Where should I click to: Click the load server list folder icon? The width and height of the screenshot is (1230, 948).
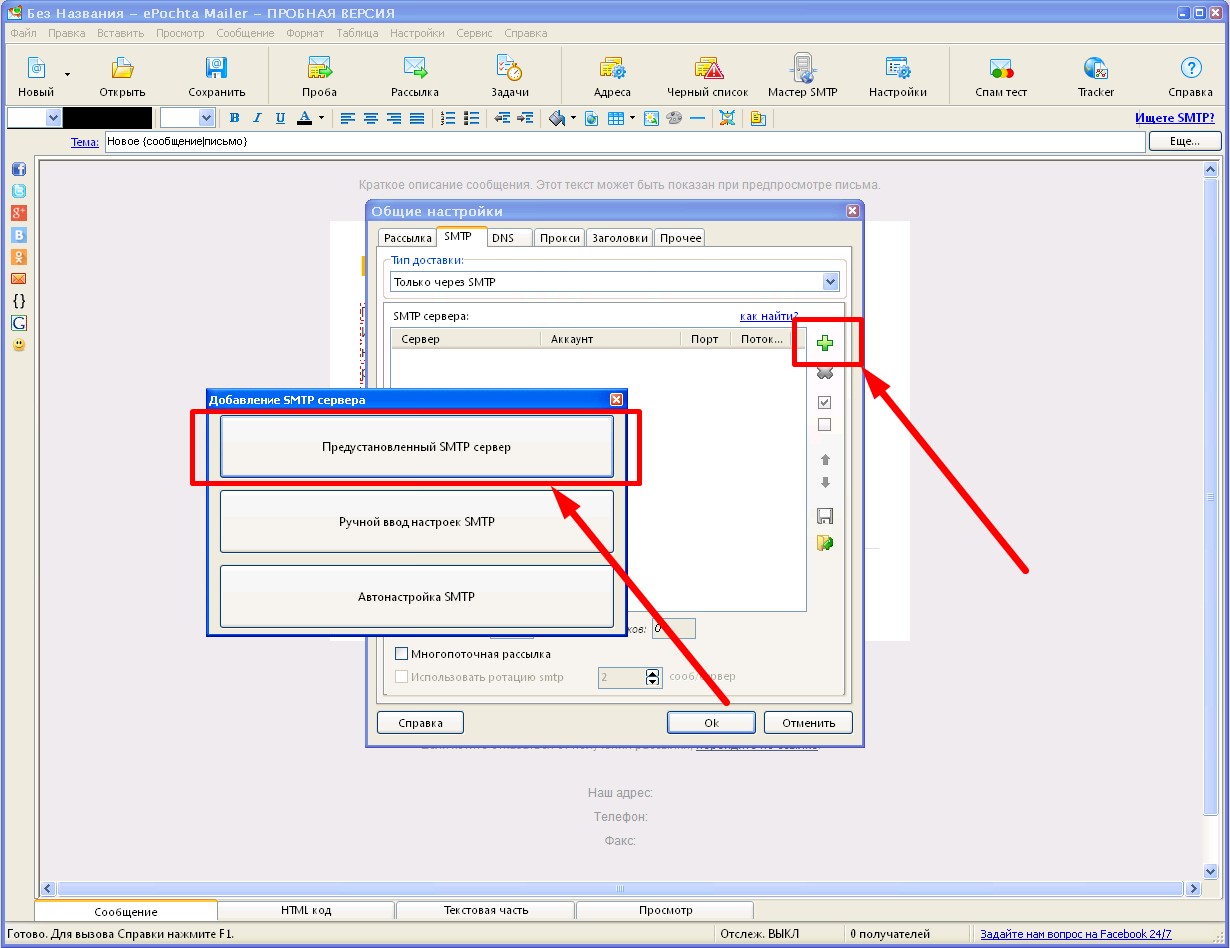point(825,543)
